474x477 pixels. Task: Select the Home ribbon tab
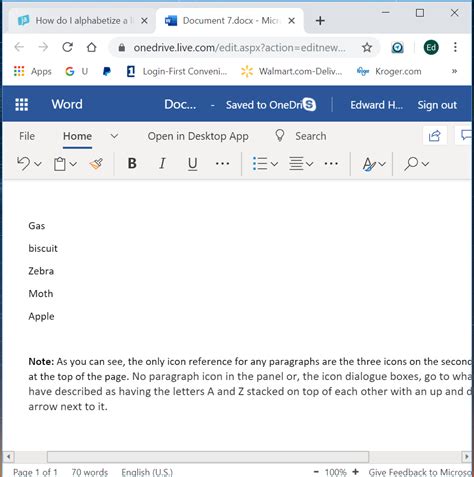pos(77,136)
